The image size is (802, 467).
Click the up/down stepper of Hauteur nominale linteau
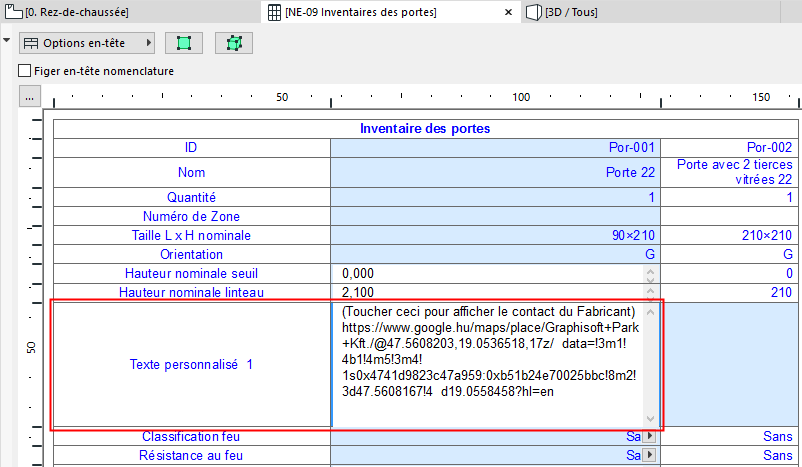[x=651, y=293]
